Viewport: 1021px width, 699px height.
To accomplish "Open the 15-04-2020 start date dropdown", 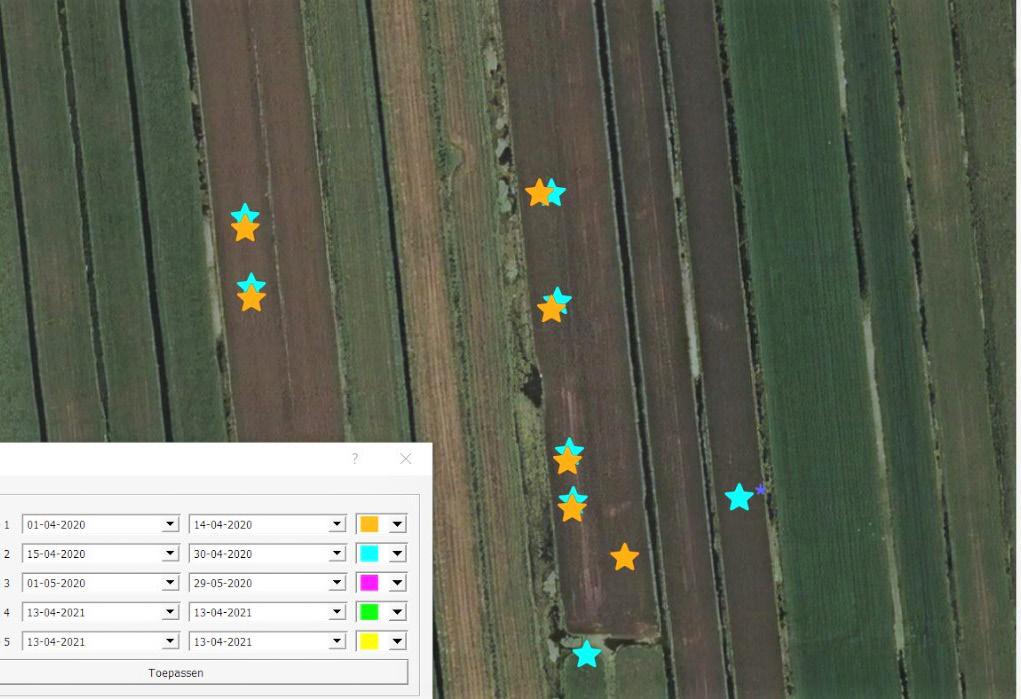I will 170,553.
